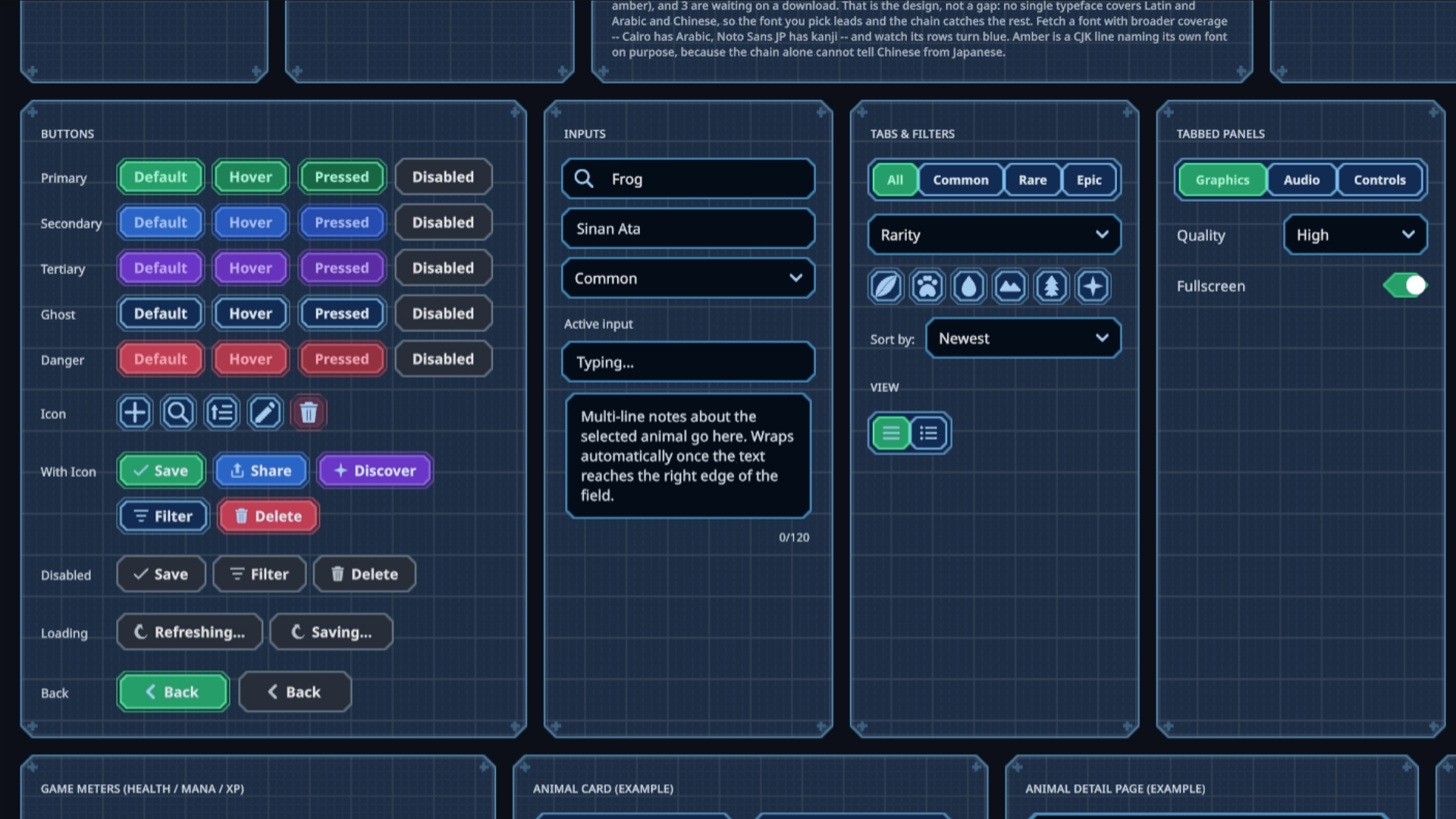Click the green Back button
The width and height of the screenshot is (1456, 819).
173,692
